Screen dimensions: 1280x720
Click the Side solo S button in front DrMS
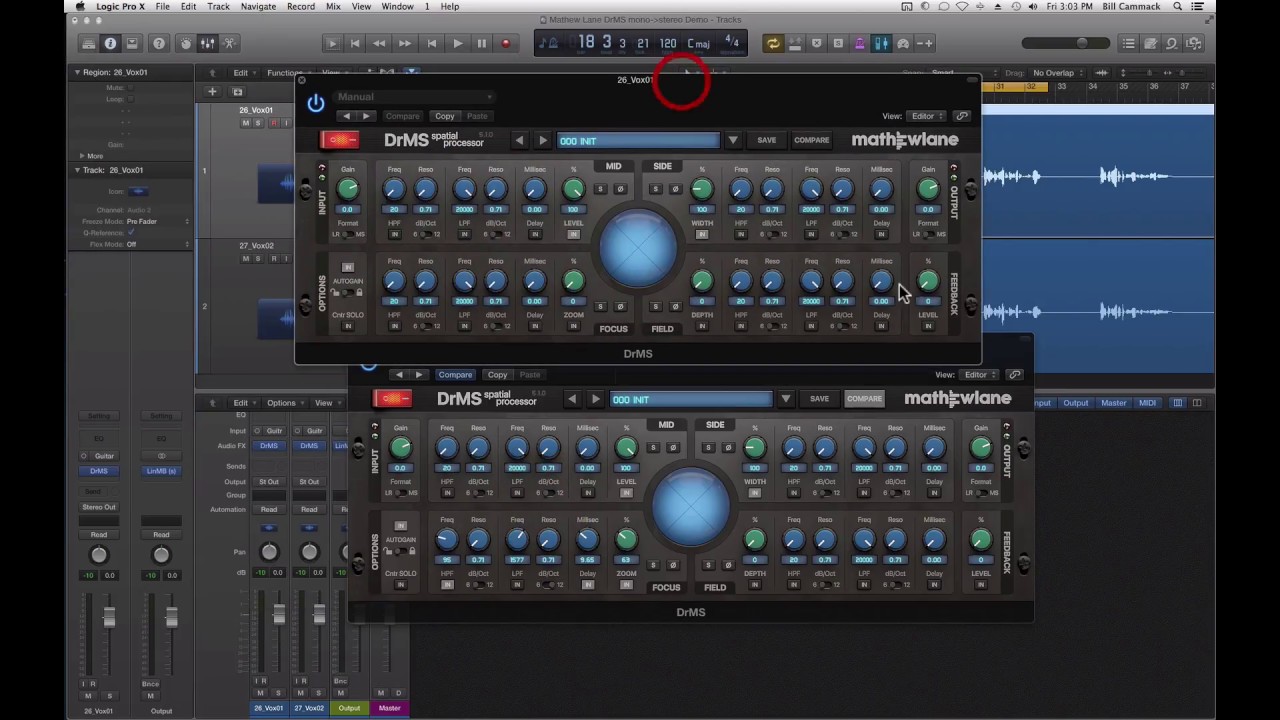pyautogui.click(x=656, y=189)
